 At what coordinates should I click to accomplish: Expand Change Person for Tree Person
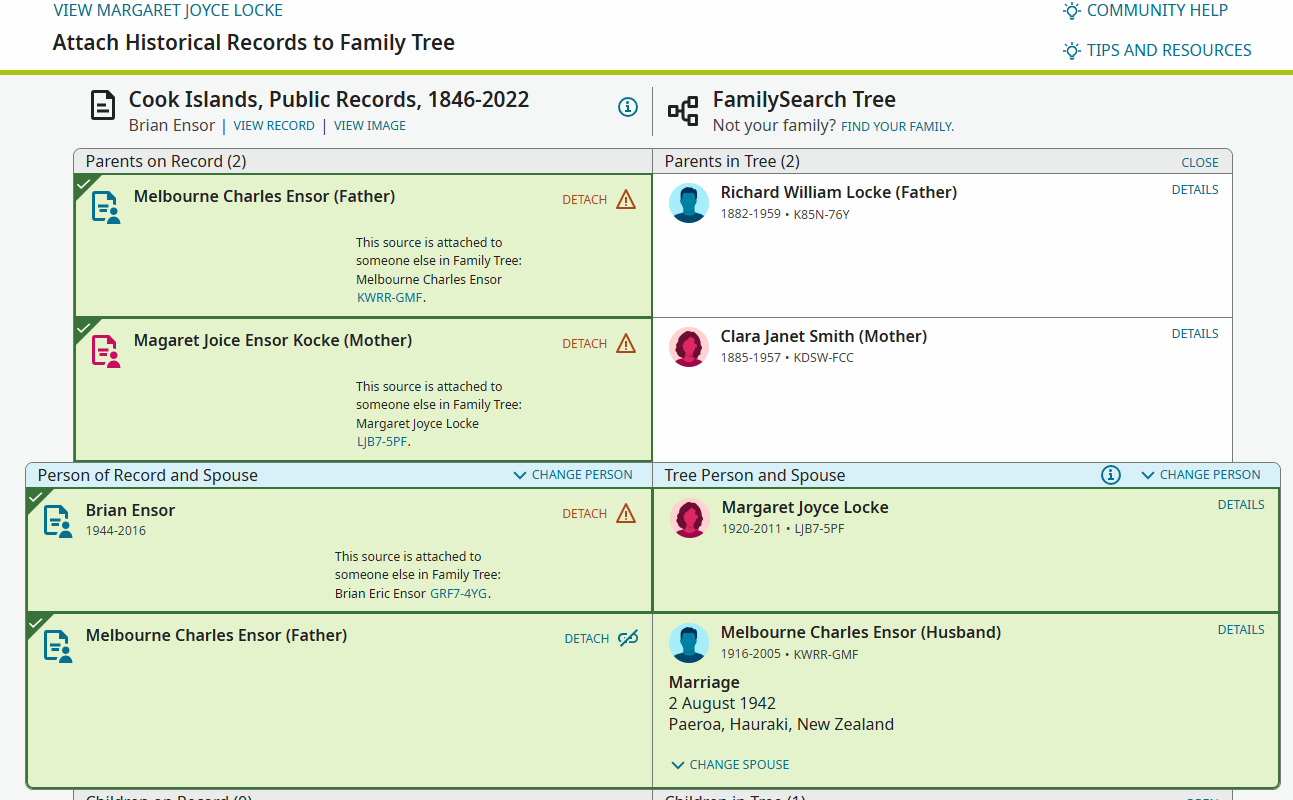[1201, 475]
